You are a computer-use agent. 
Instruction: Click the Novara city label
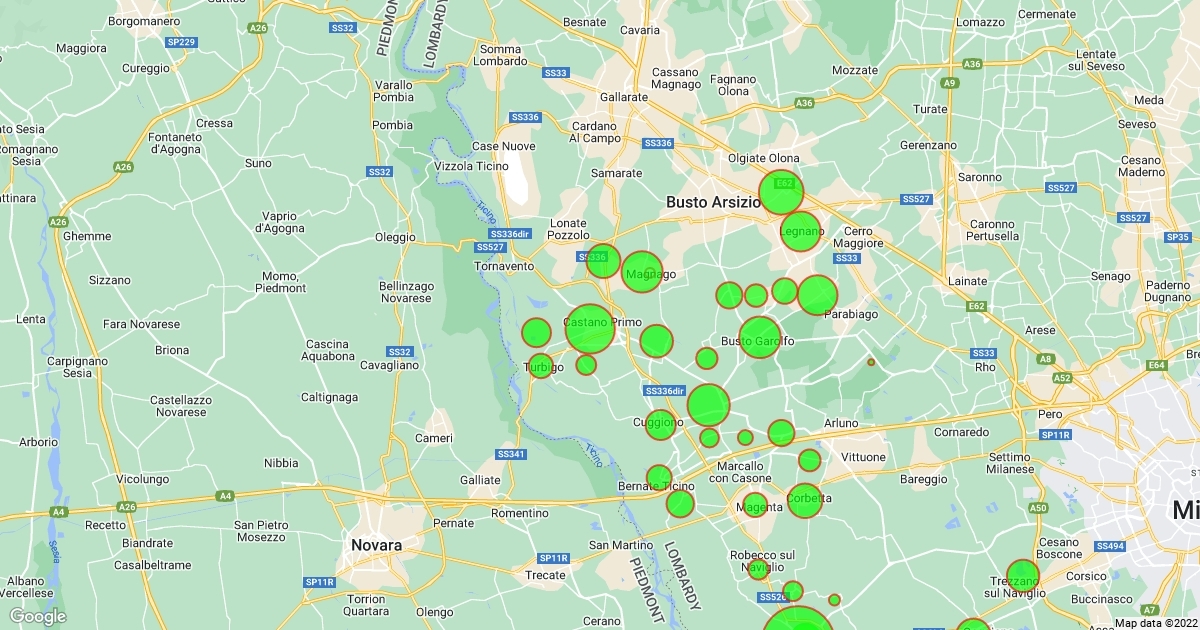click(376, 546)
